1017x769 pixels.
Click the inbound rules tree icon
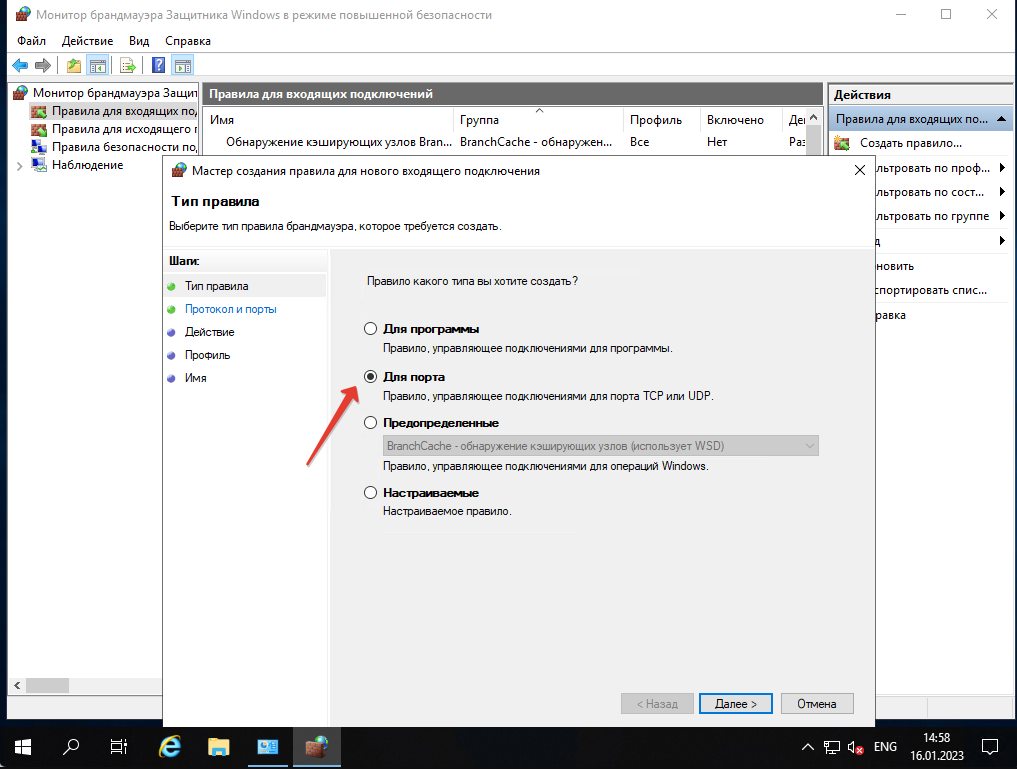[39, 112]
